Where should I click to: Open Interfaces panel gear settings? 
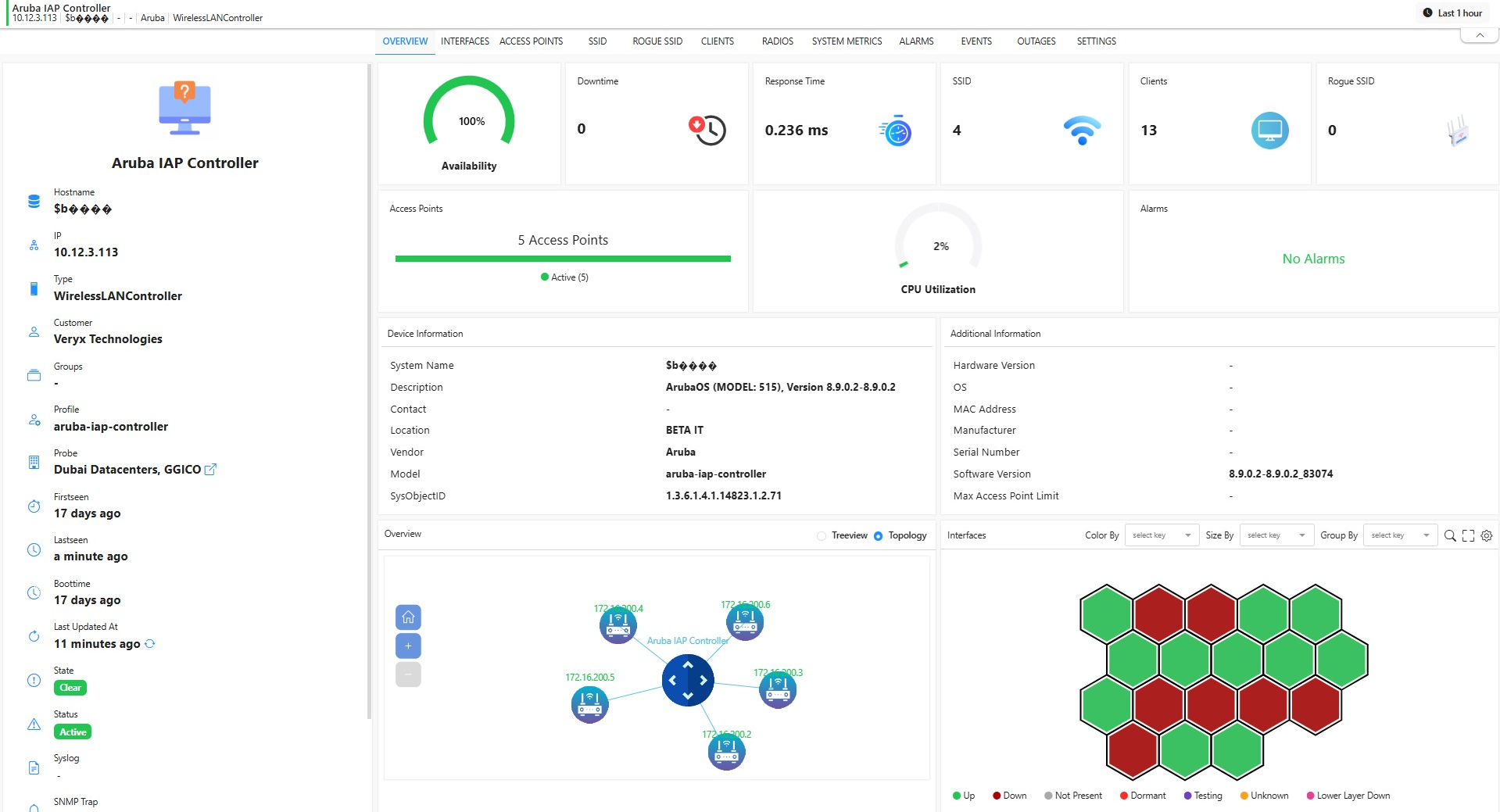pyautogui.click(x=1487, y=535)
